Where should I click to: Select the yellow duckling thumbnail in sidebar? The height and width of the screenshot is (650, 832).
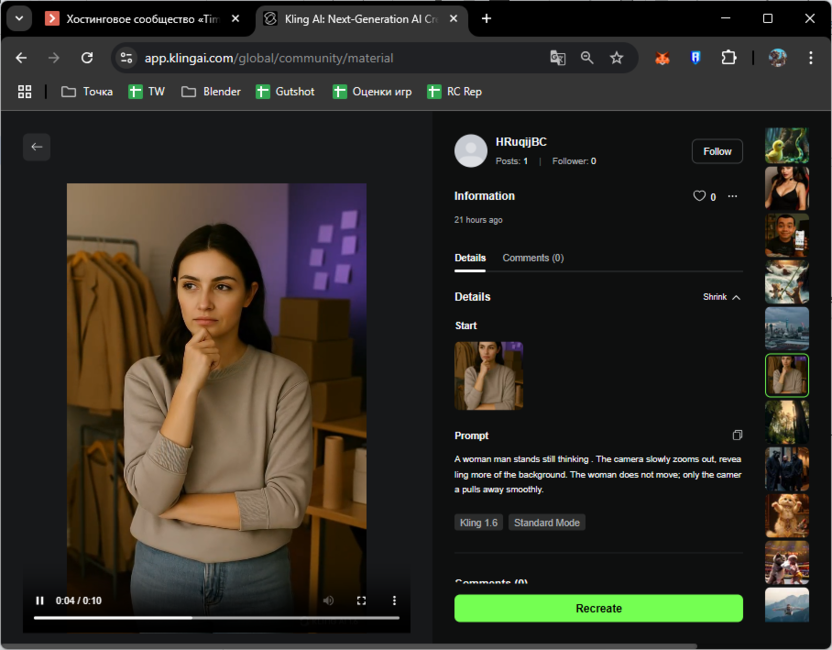click(786, 146)
